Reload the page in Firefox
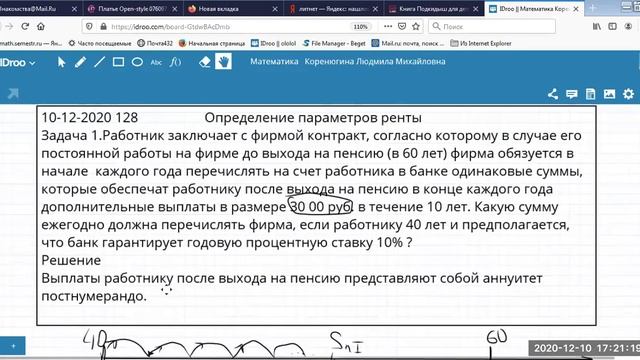The image size is (640, 360). point(25,27)
